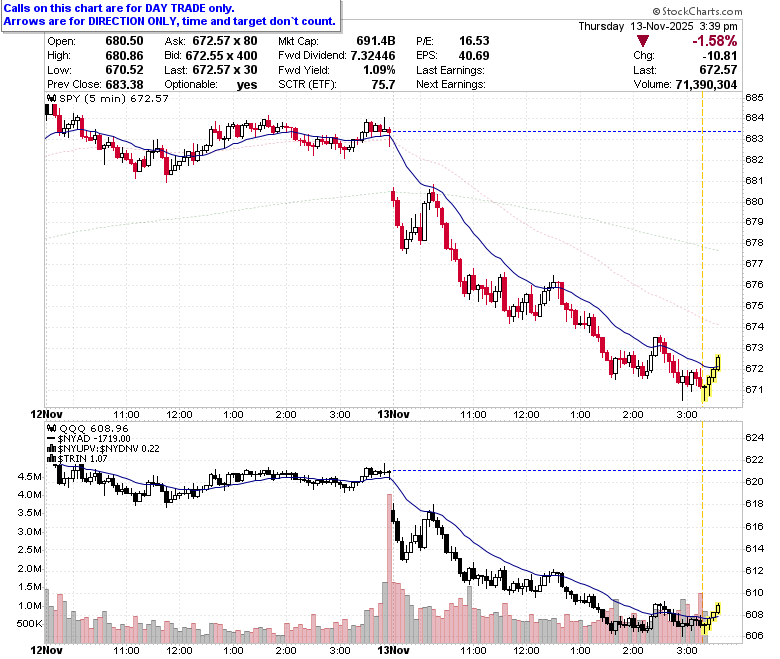
Task: Click the Fwd Dividend value 7.32446
Action: pos(373,56)
